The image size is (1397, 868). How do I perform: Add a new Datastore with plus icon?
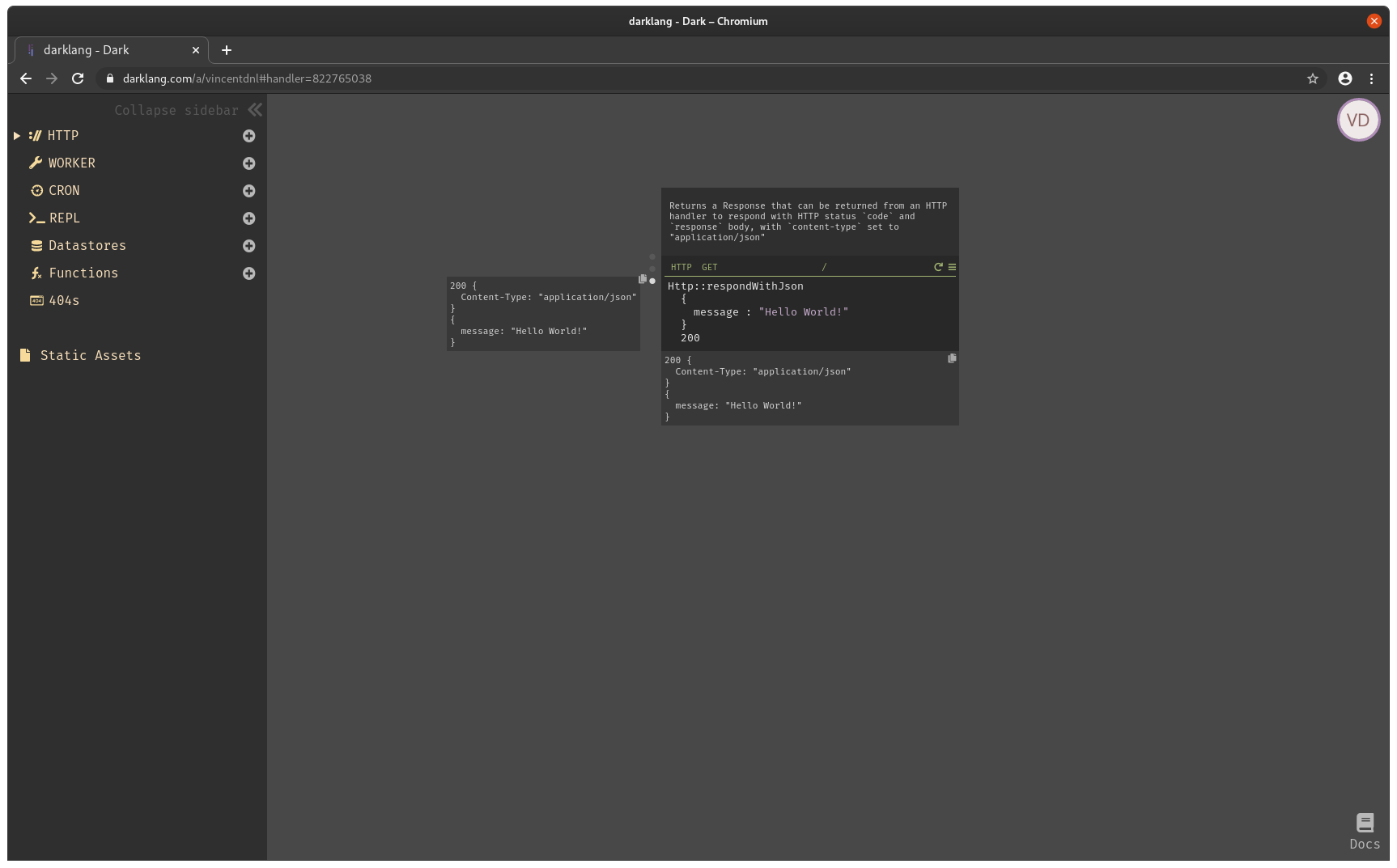pos(249,246)
